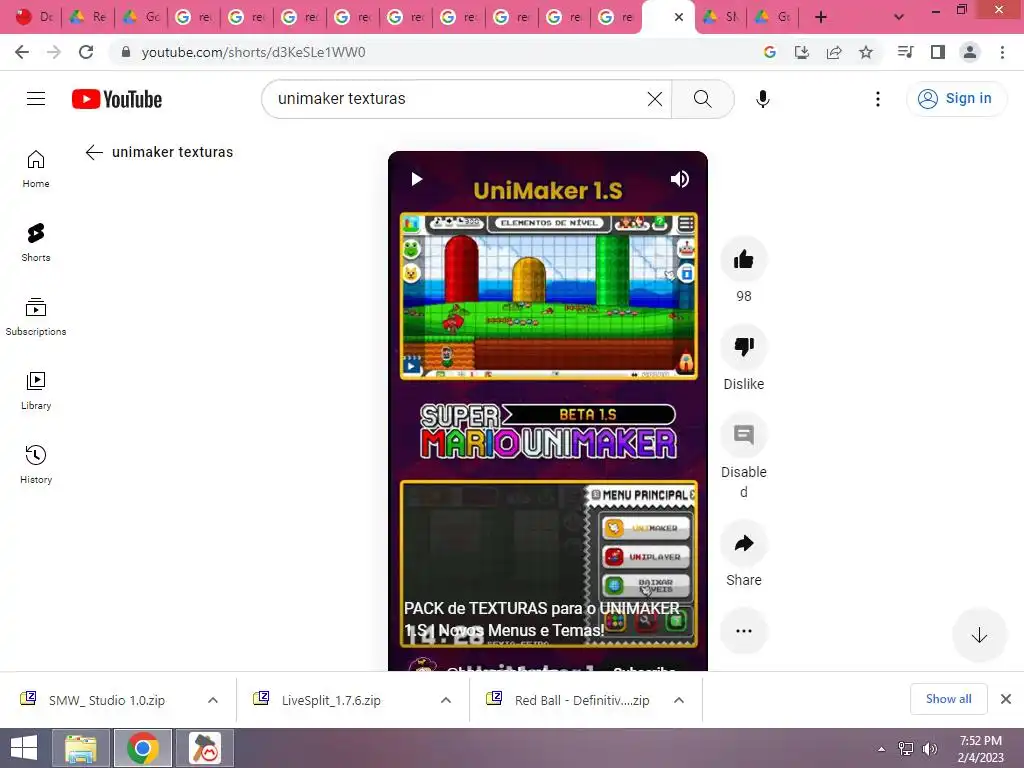Open the system volume tray icon
The height and width of the screenshot is (768, 1024).
click(x=930, y=749)
